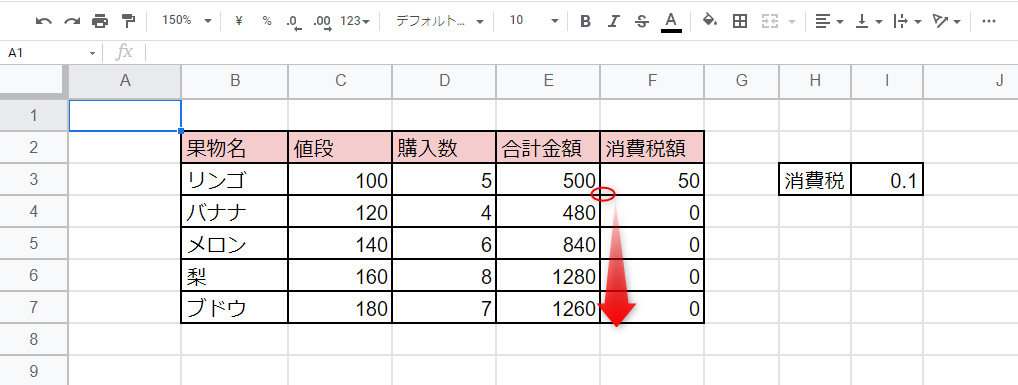
Task: Click the cell containing 0.1
Action: 887,180
